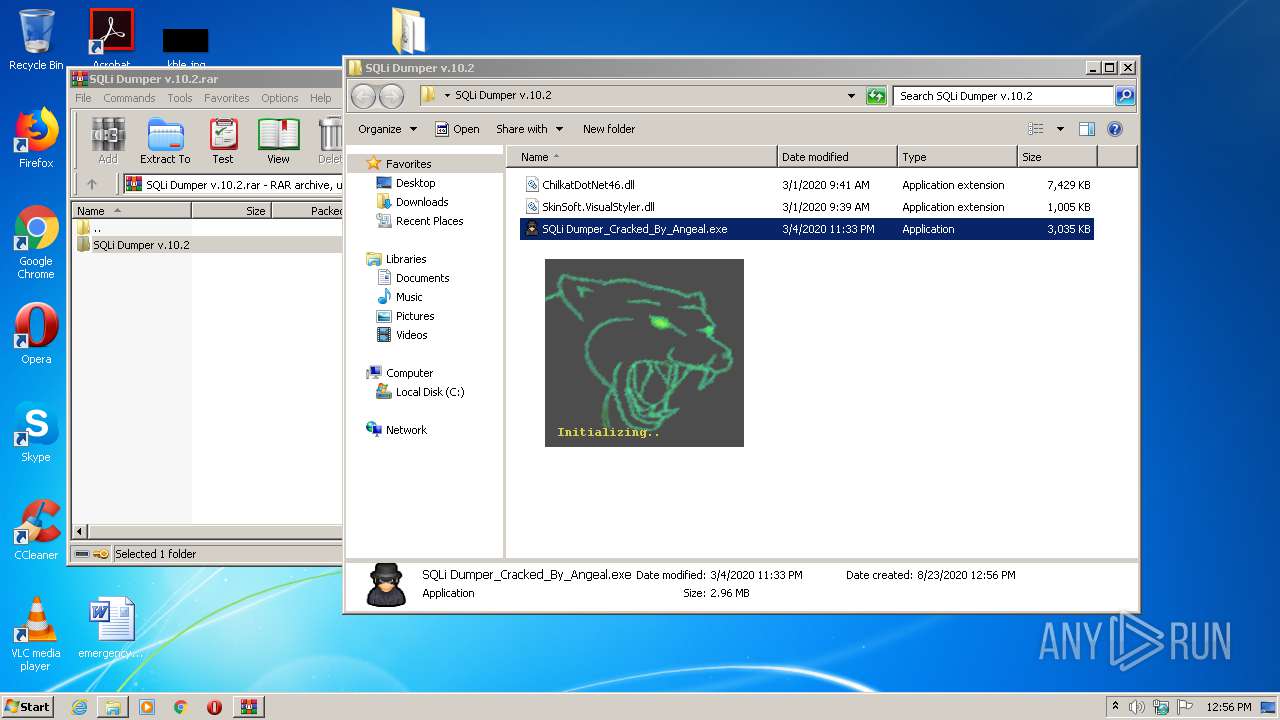
Task: Open WinRAR Favorites menu
Action: click(x=227, y=98)
